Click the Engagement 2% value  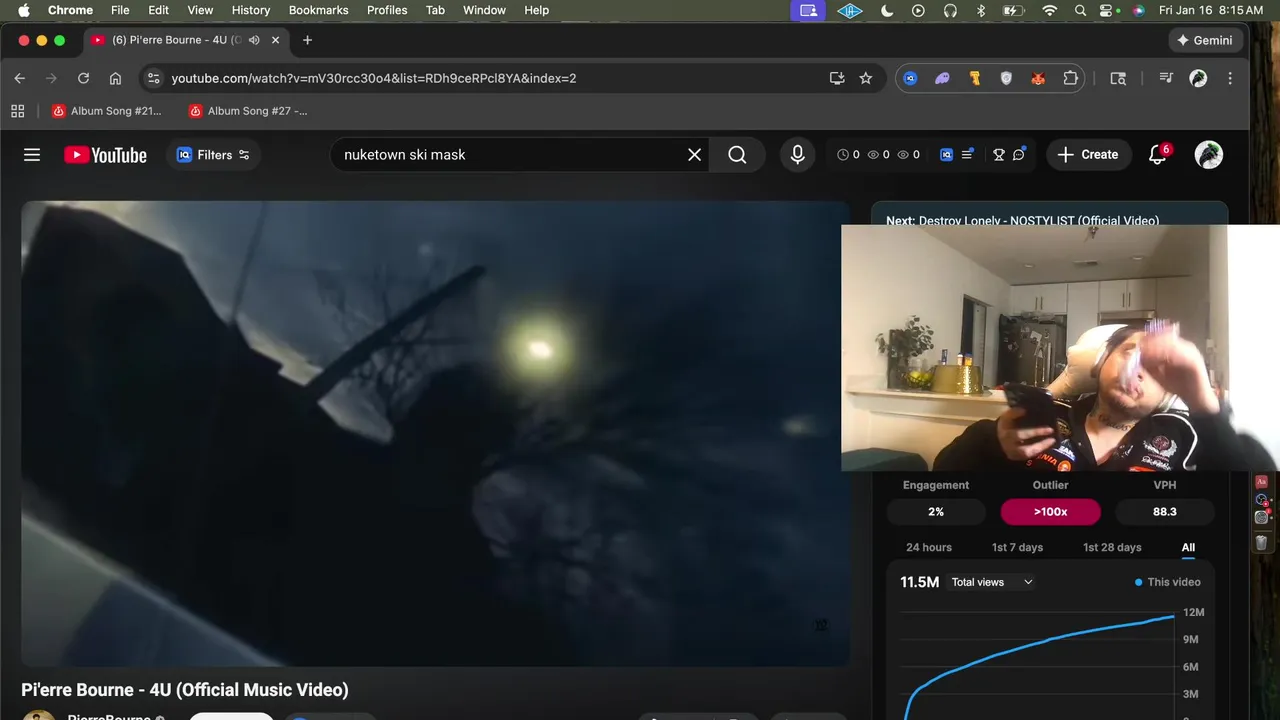click(936, 511)
